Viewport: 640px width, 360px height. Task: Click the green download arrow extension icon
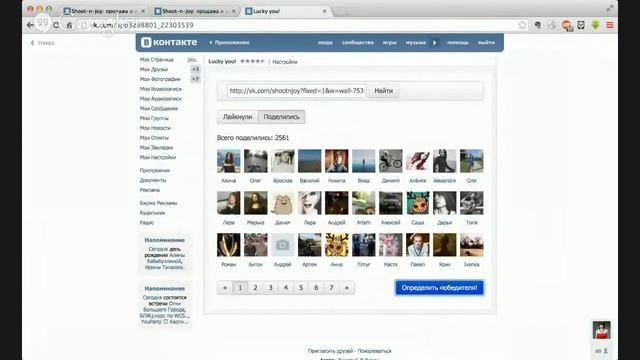pos(595,25)
